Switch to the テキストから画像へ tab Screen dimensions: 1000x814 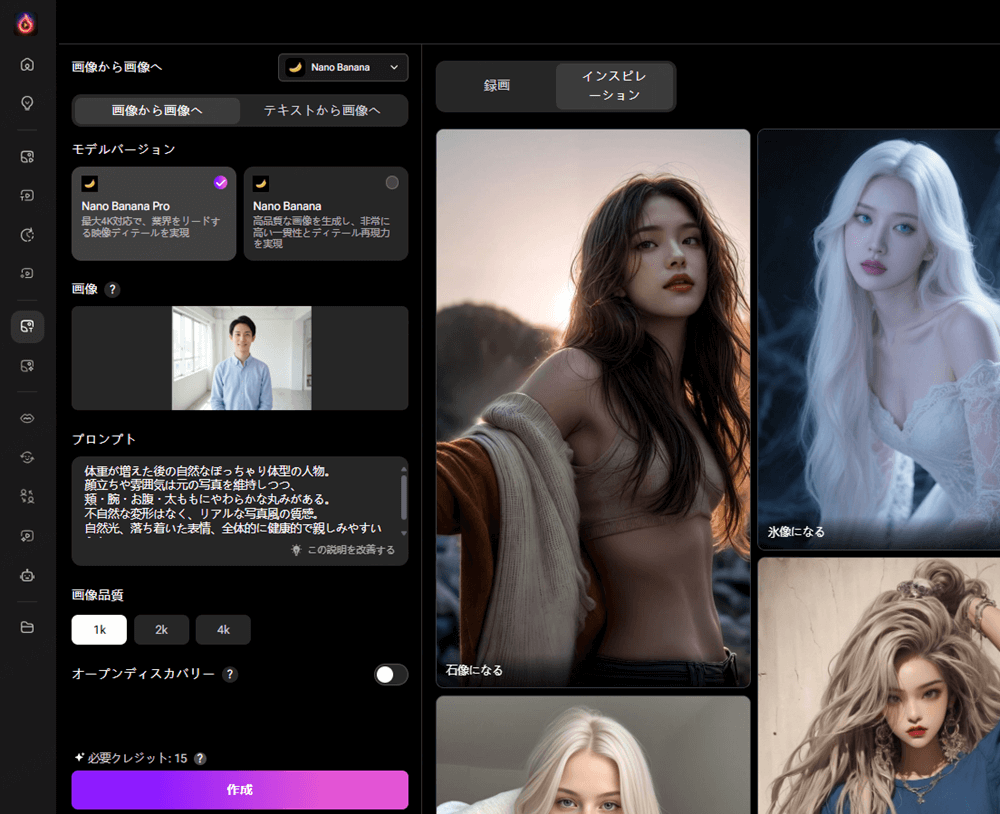322,110
